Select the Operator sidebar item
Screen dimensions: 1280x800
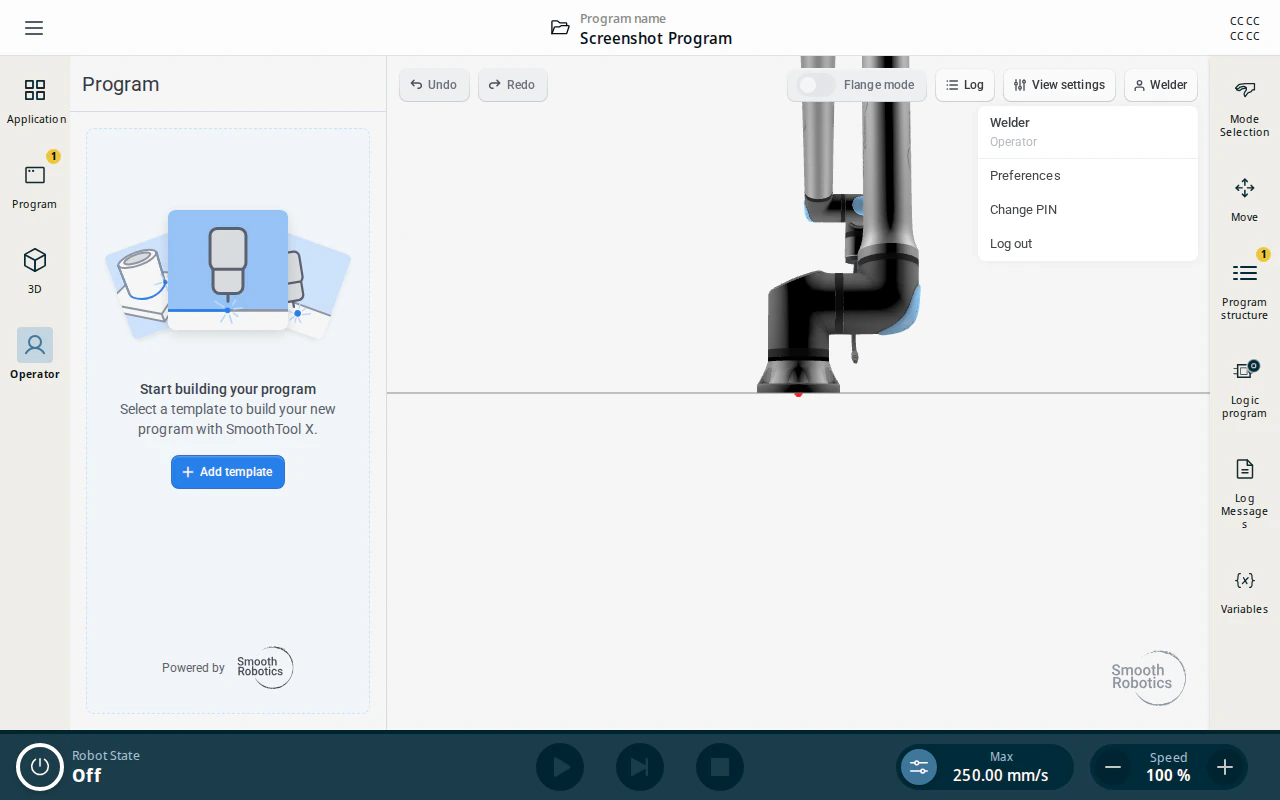pyautogui.click(x=35, y=355)
